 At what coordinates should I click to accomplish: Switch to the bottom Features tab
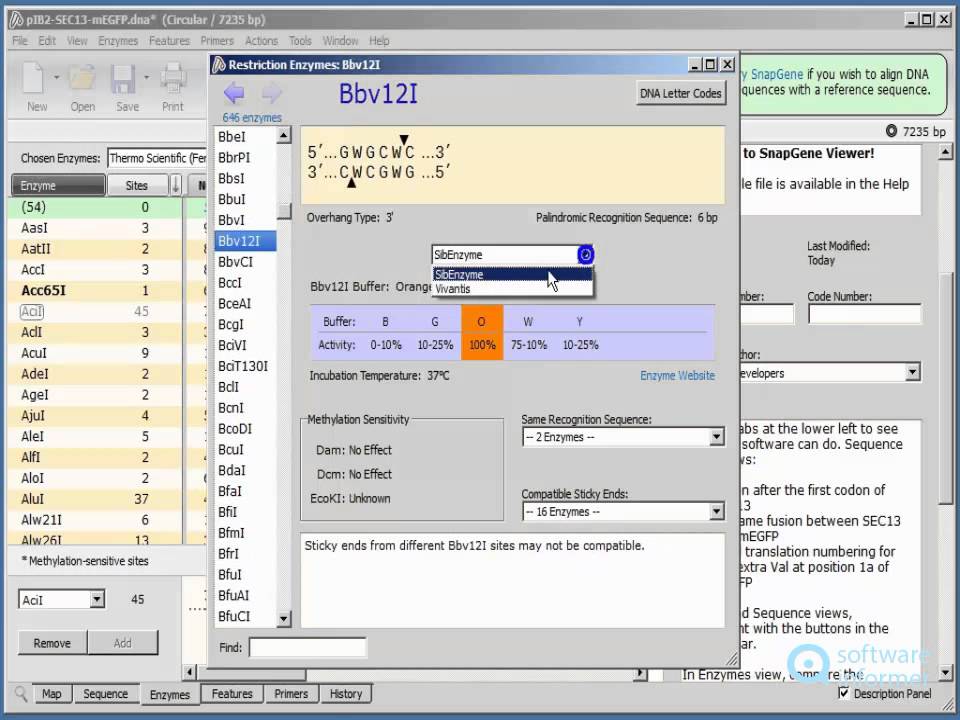click(x=232, y=694)
